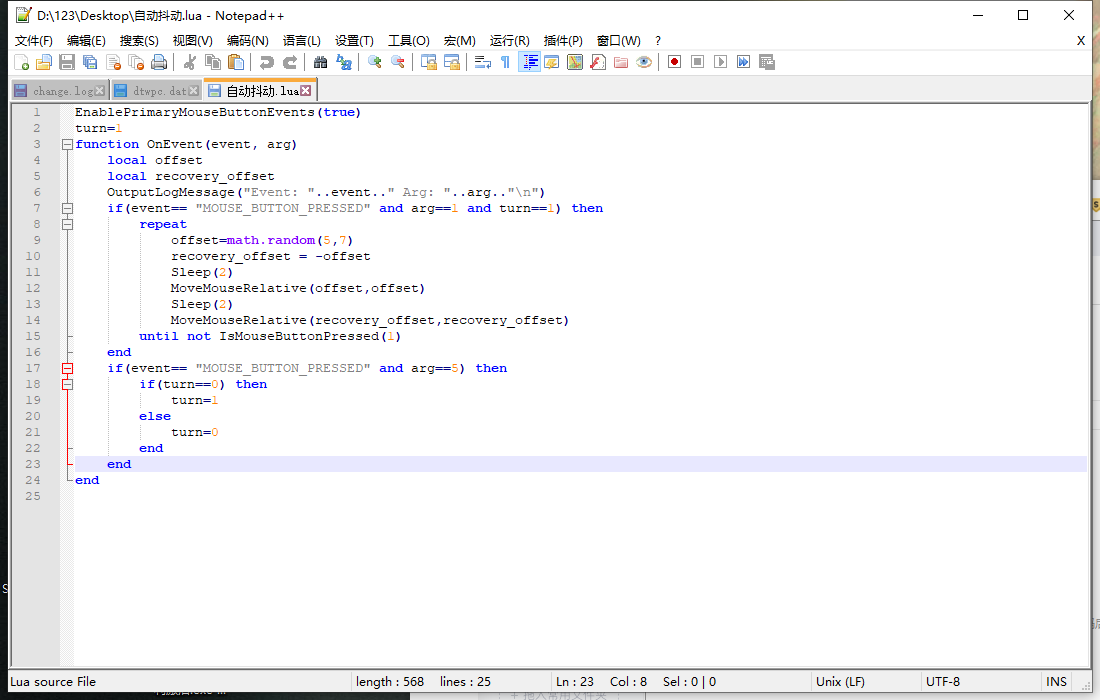Toggle word wrap
Viewport: 1100px width, 700px height.
click(x=483, y=62)
